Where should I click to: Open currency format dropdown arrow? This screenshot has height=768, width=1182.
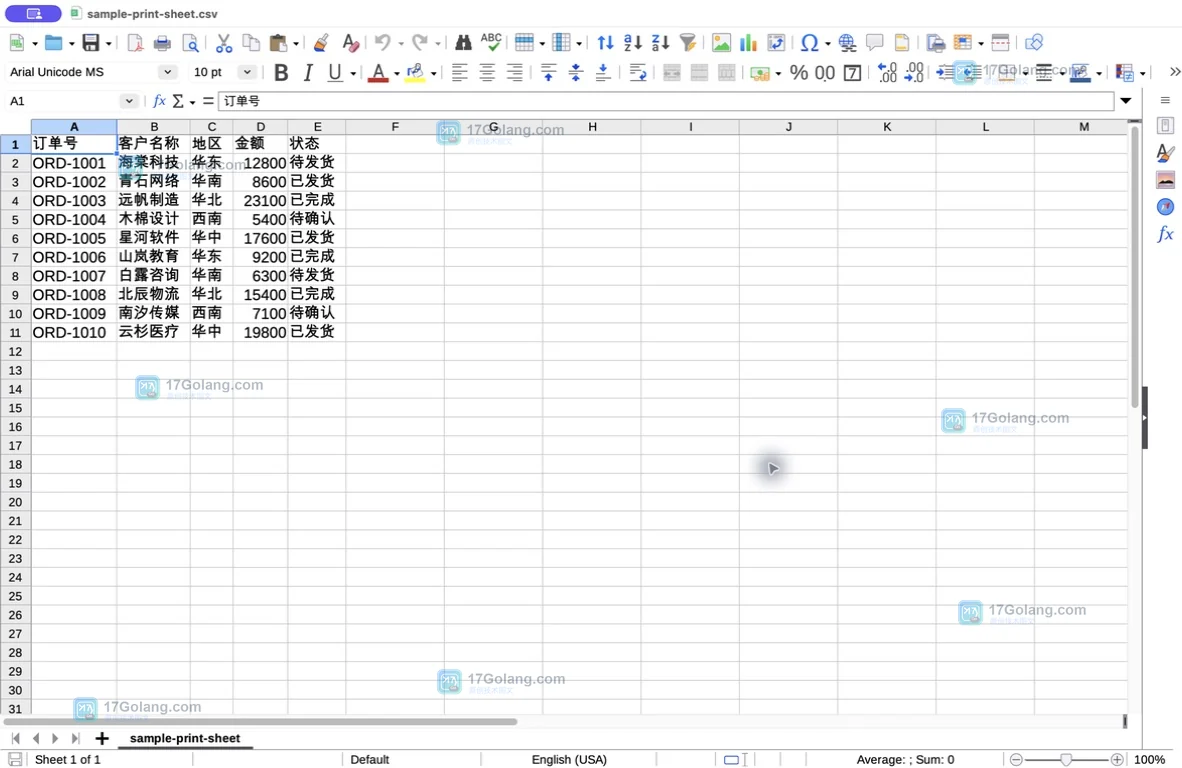778,73
